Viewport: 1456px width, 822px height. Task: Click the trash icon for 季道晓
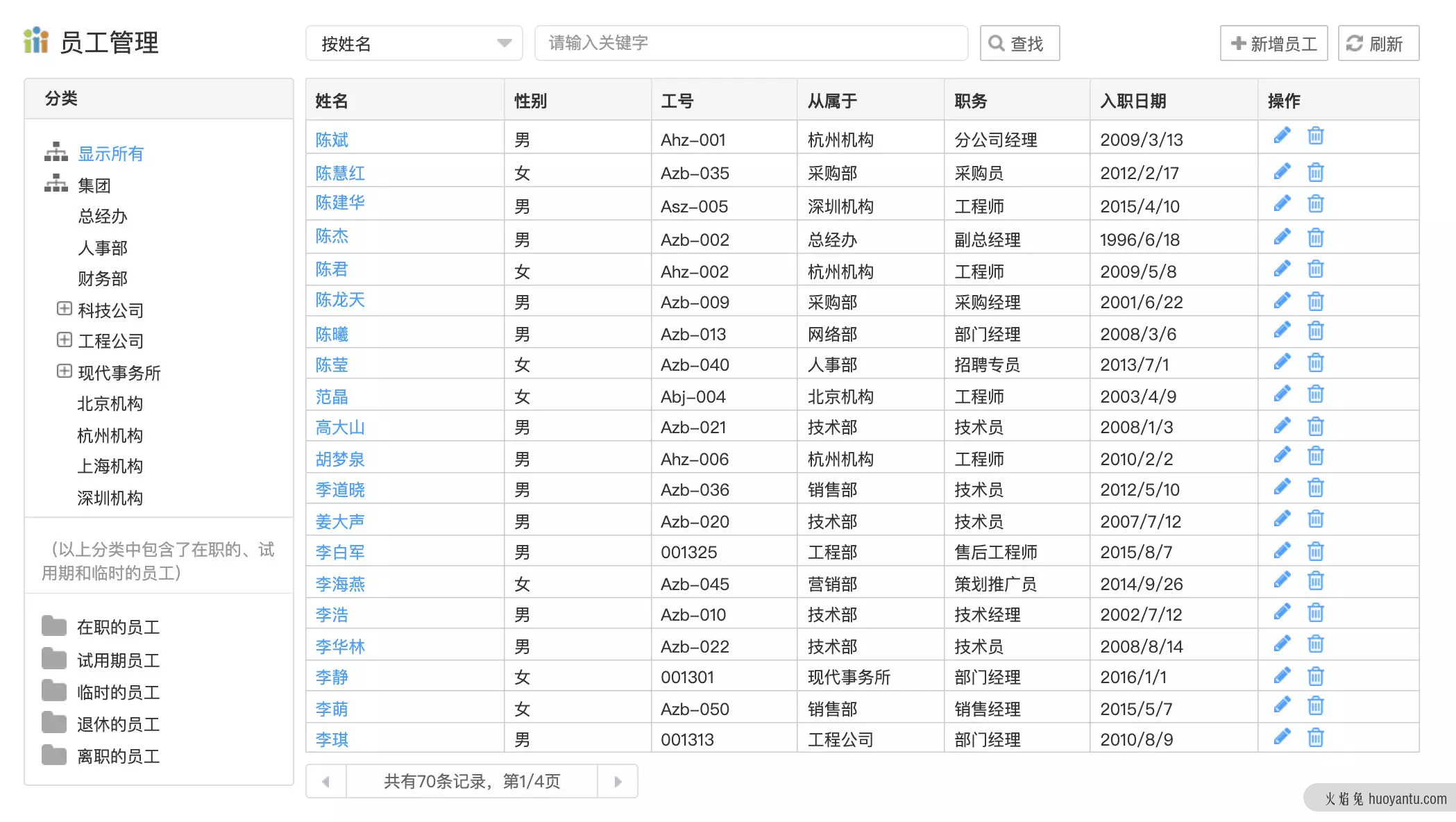click(x=1315, y=487)
